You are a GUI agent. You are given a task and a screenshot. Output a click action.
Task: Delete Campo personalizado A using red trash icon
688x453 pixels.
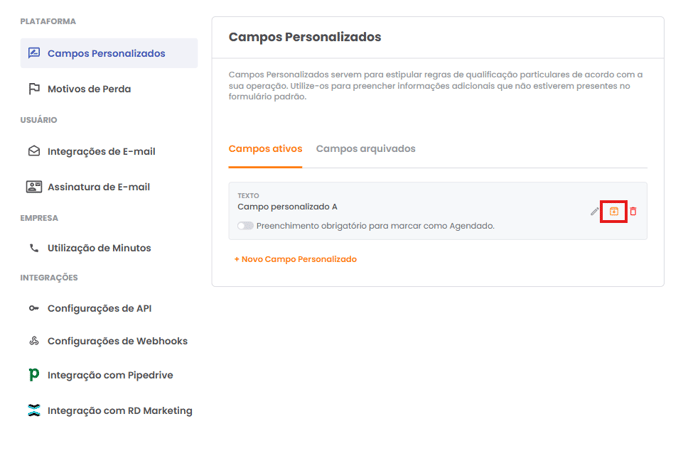click(x=633, y=212)
